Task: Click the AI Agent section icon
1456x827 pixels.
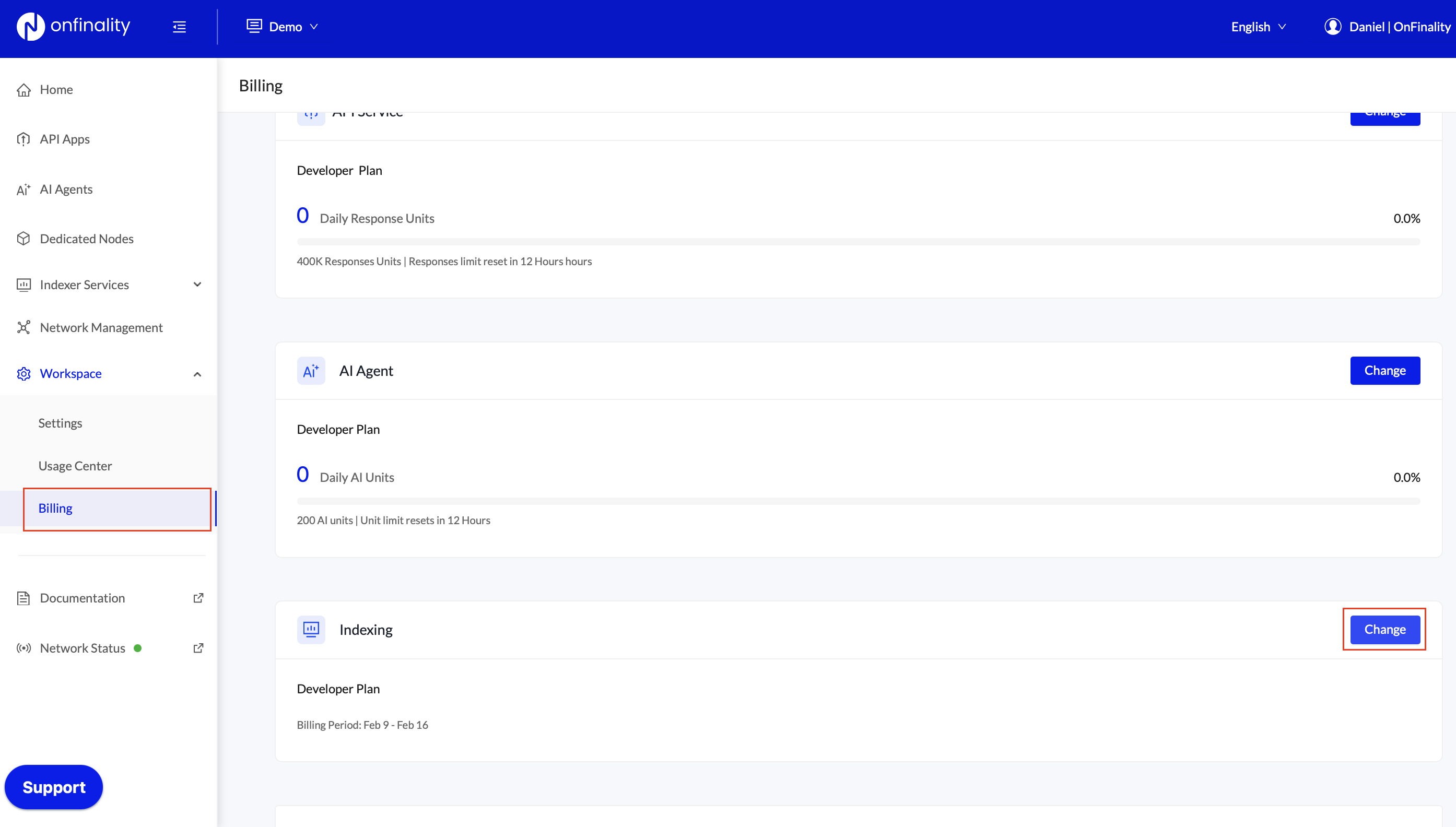Action: [311, 371]
